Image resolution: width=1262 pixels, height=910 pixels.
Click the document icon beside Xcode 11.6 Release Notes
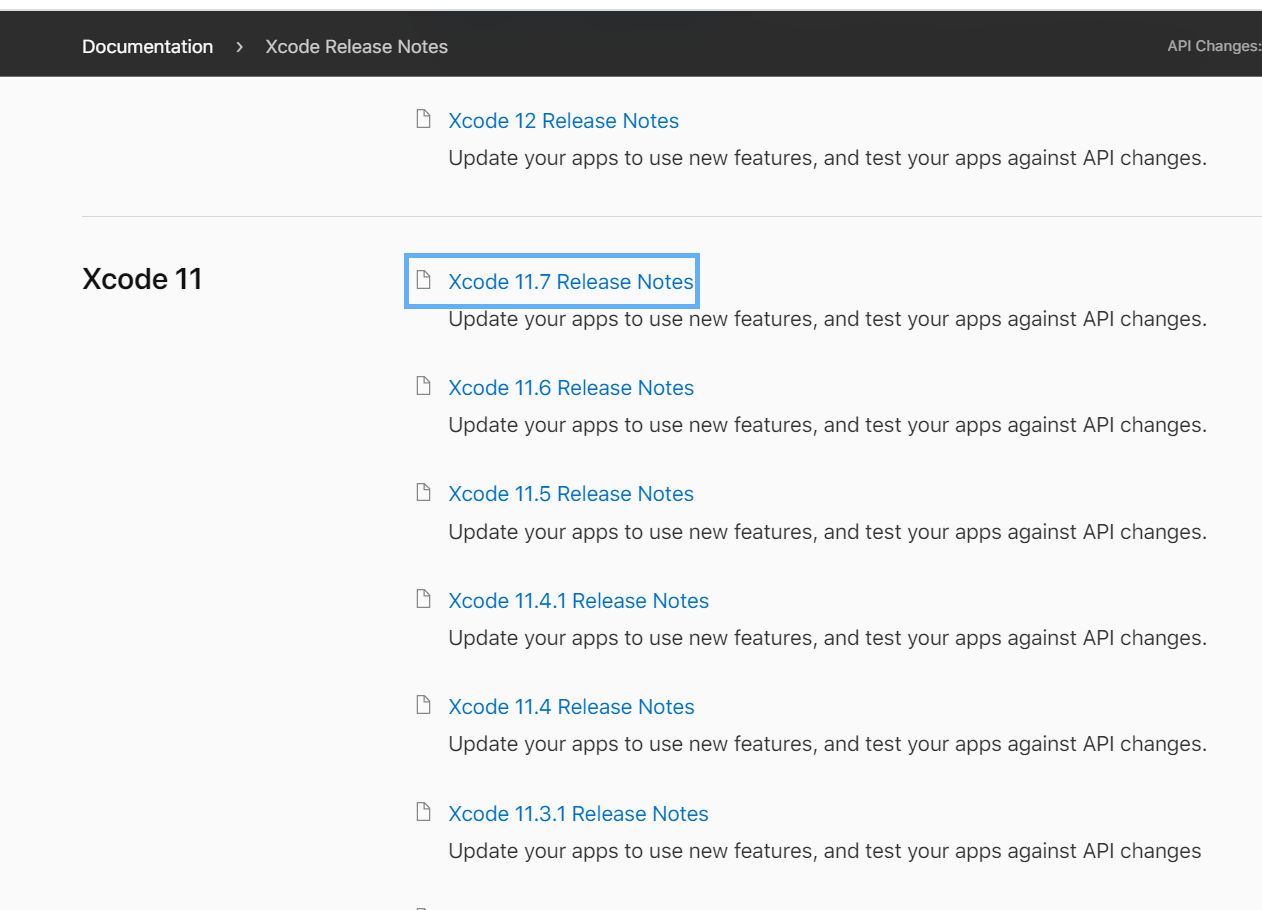[423, 386]
